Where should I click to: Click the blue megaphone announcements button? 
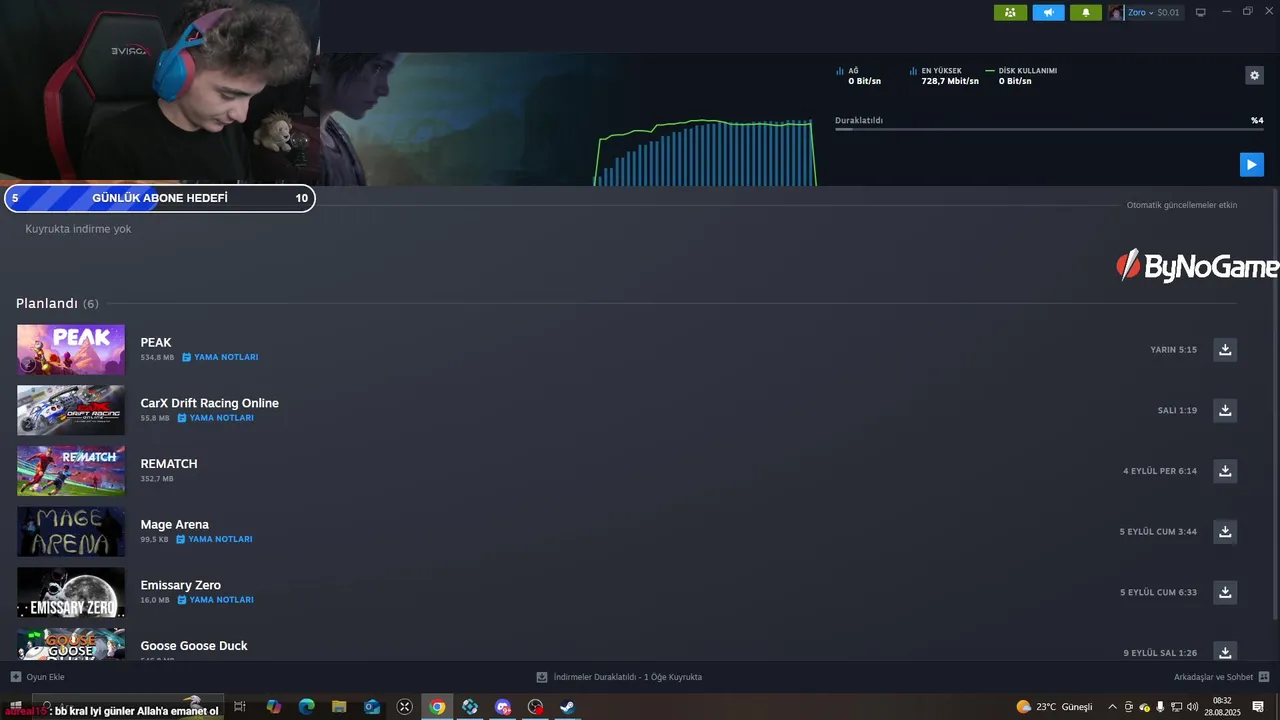pyautogui.click(x=1048, y=12)
